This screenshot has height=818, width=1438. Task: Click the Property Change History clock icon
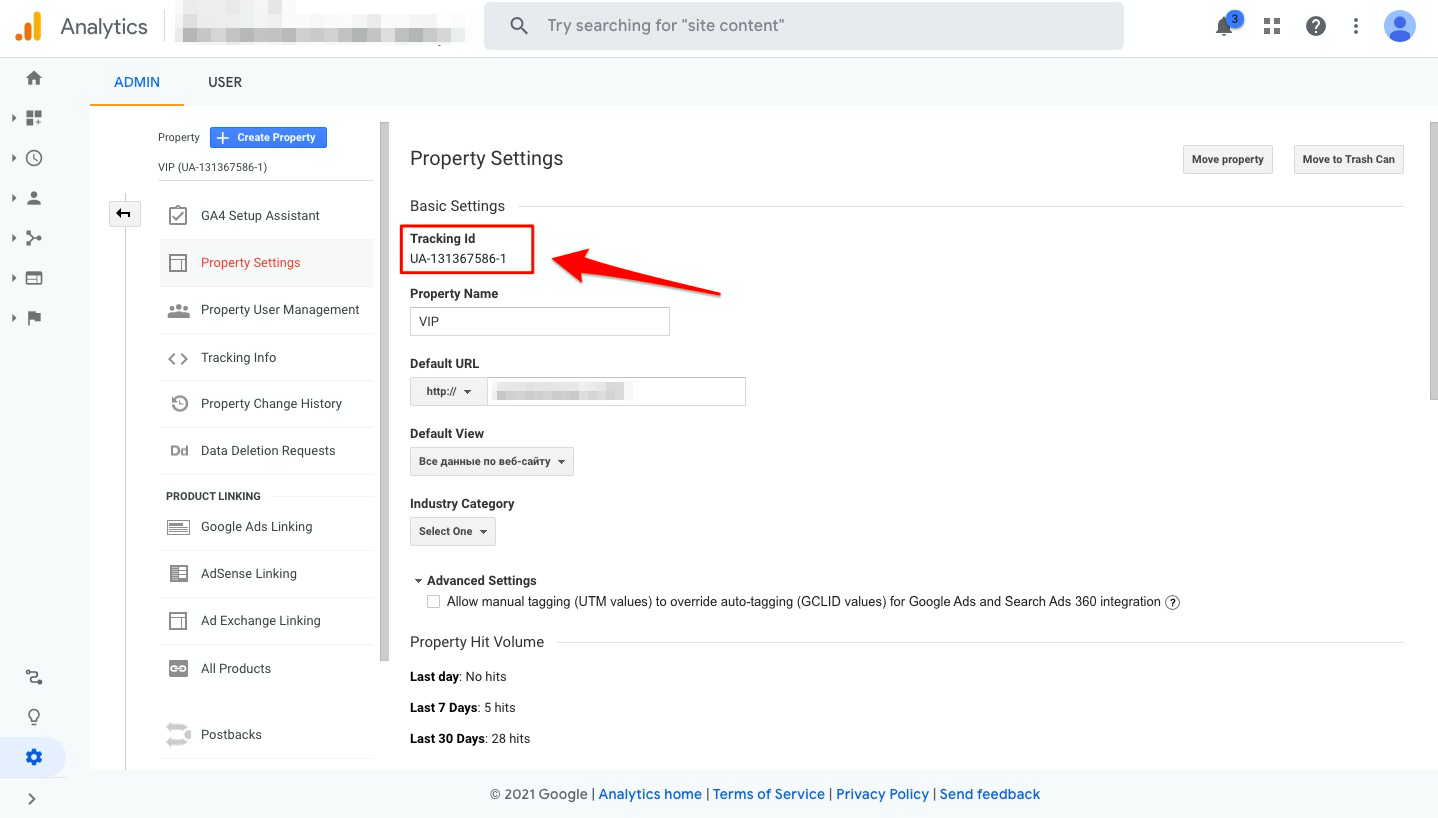[x=179, y=404]
